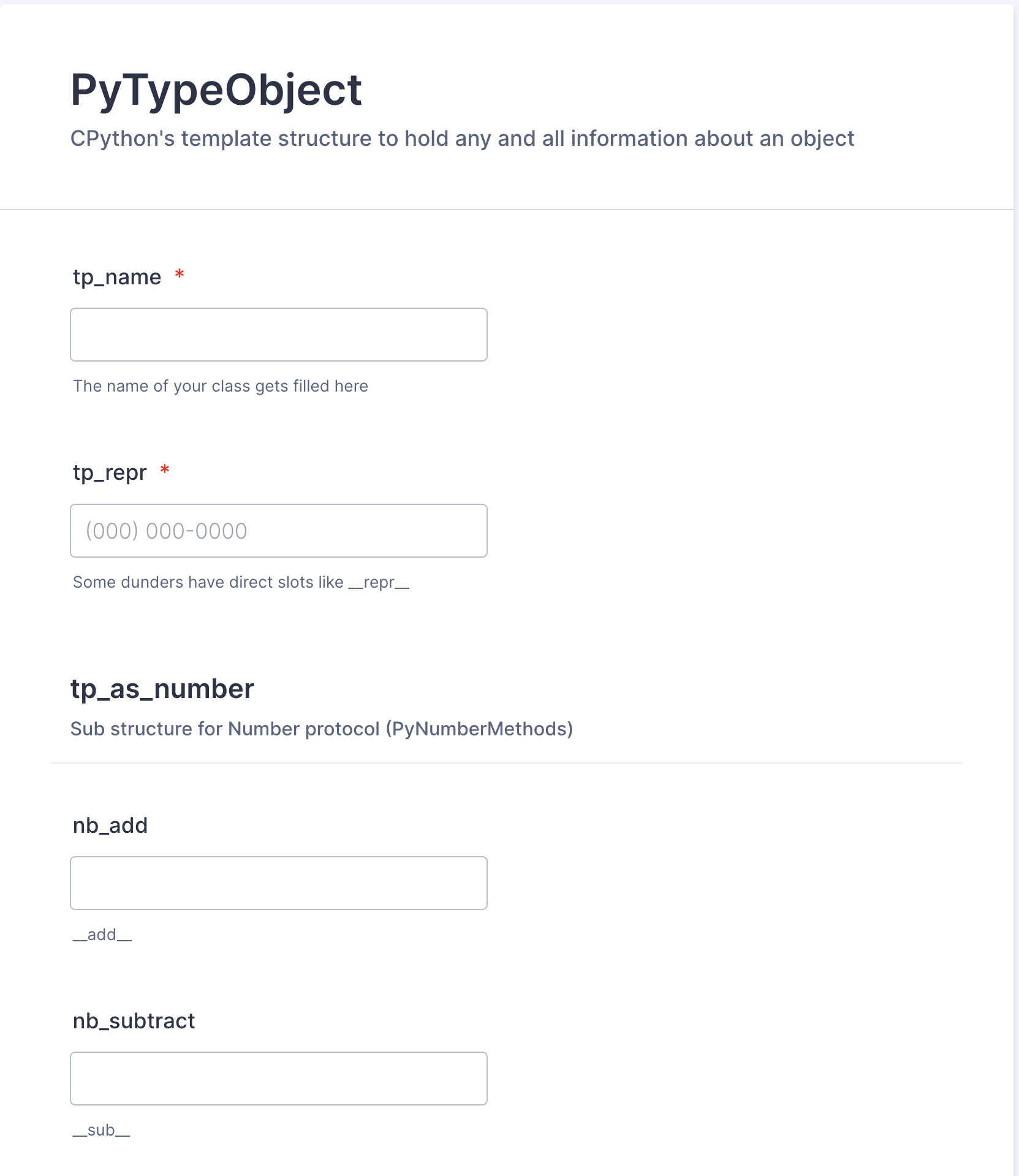Click the CPython's template structure subtitle
The image size is (1019, 1176).
point(462,138)
